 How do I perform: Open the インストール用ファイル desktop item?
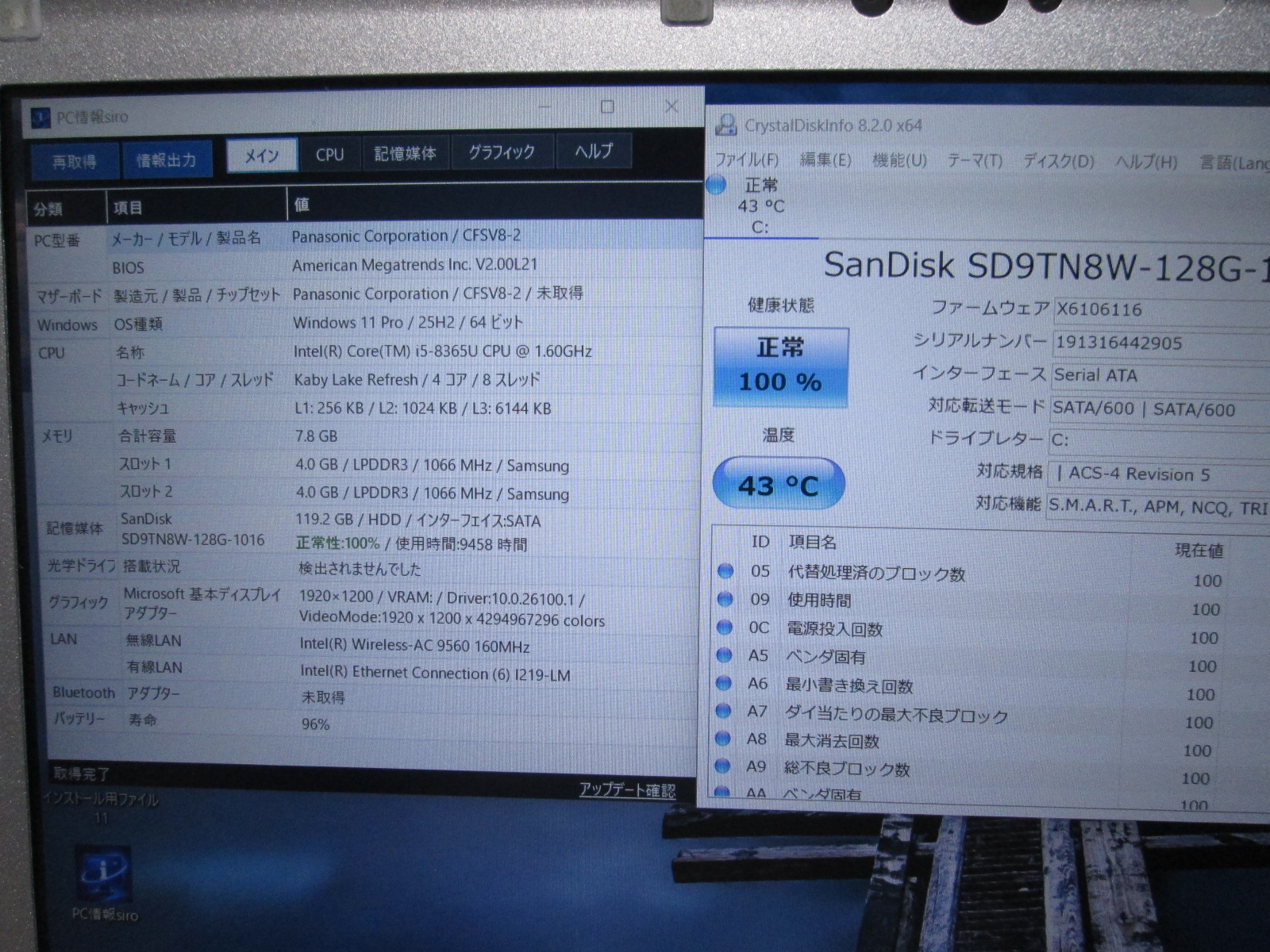click(x=101, y=807)
